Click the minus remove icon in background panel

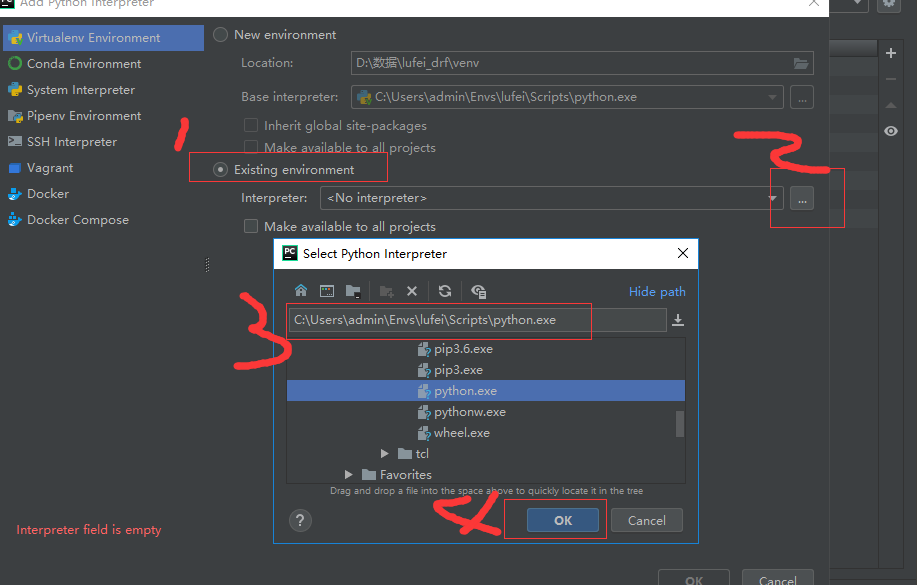[891, 79]
